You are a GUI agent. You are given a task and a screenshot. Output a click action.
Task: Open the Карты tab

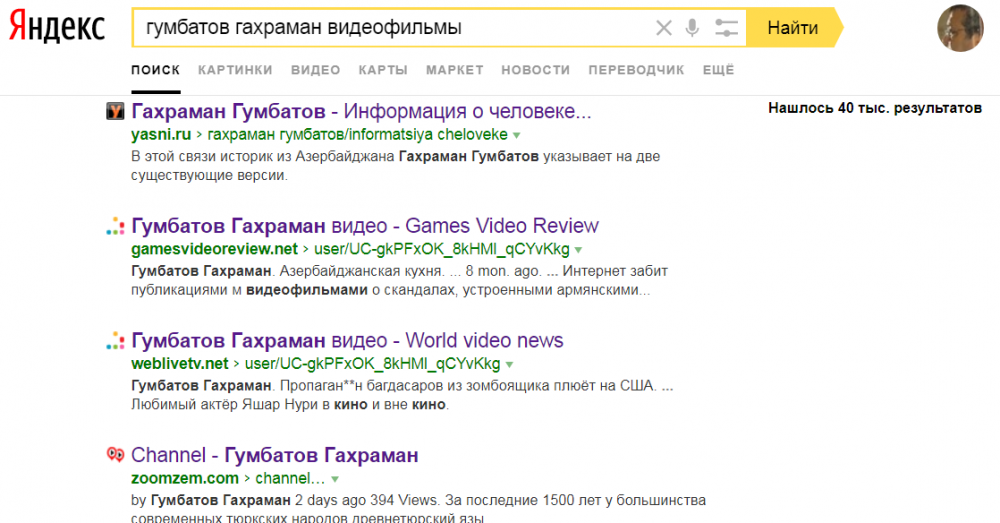[x=383, y=70]
